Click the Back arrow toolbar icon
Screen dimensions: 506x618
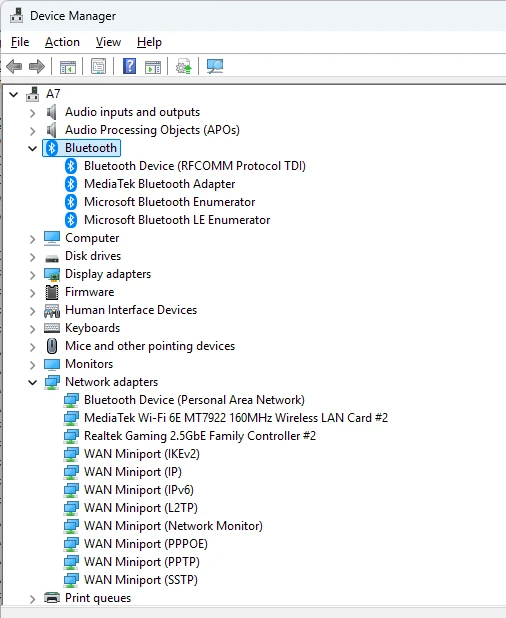[x=14, y=66]
